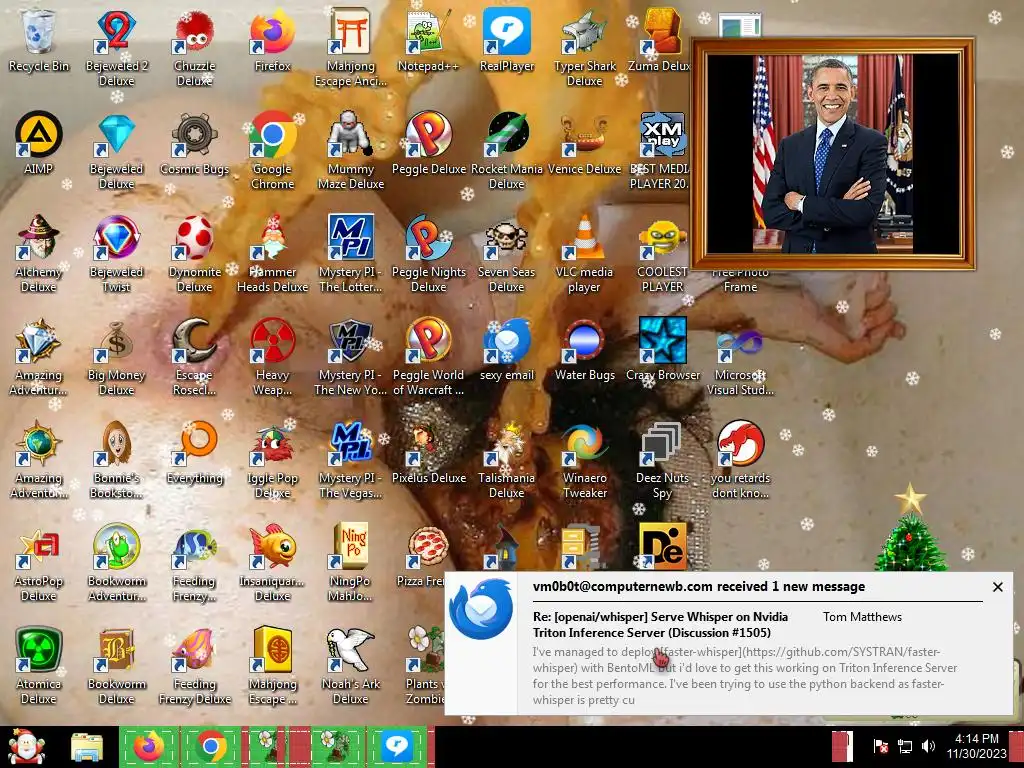The width and height of the screenshot is (1024, 768).
Task: Launch Mystery PI The New York shortcut
Action: pos(351,357)
